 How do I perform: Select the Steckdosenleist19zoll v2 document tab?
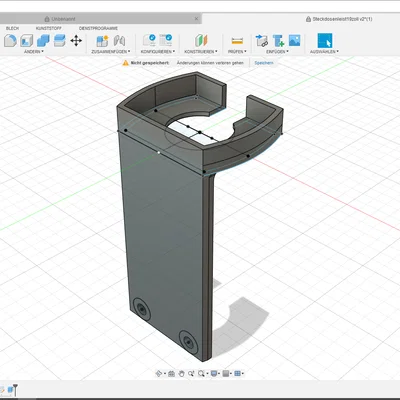pyautogui.click(x=342, y=19)
